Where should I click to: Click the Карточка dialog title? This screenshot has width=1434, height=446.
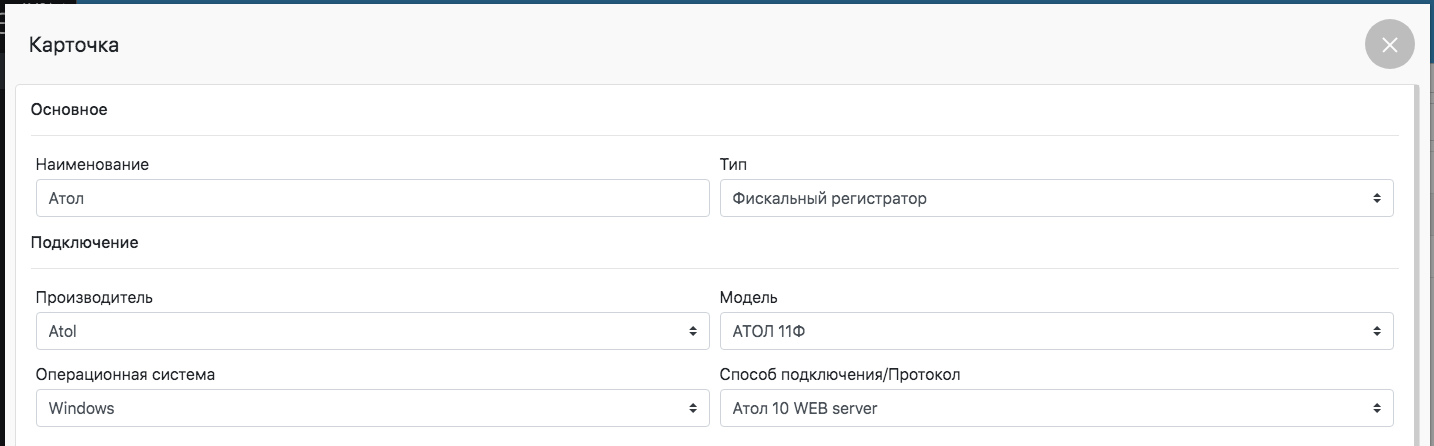[x=74, y=45]
